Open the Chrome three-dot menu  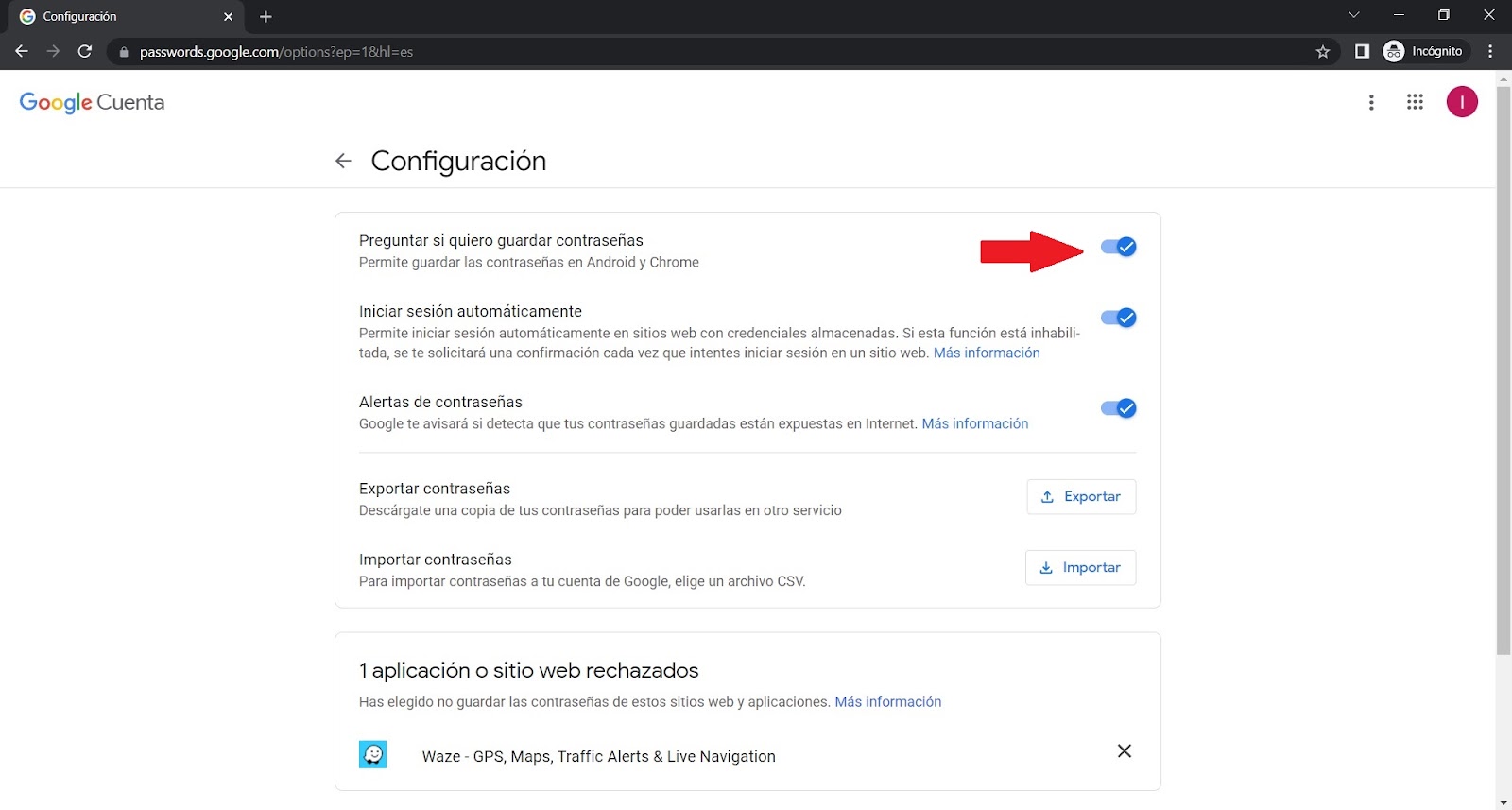pyautogui.click(x=1490, y=51)
